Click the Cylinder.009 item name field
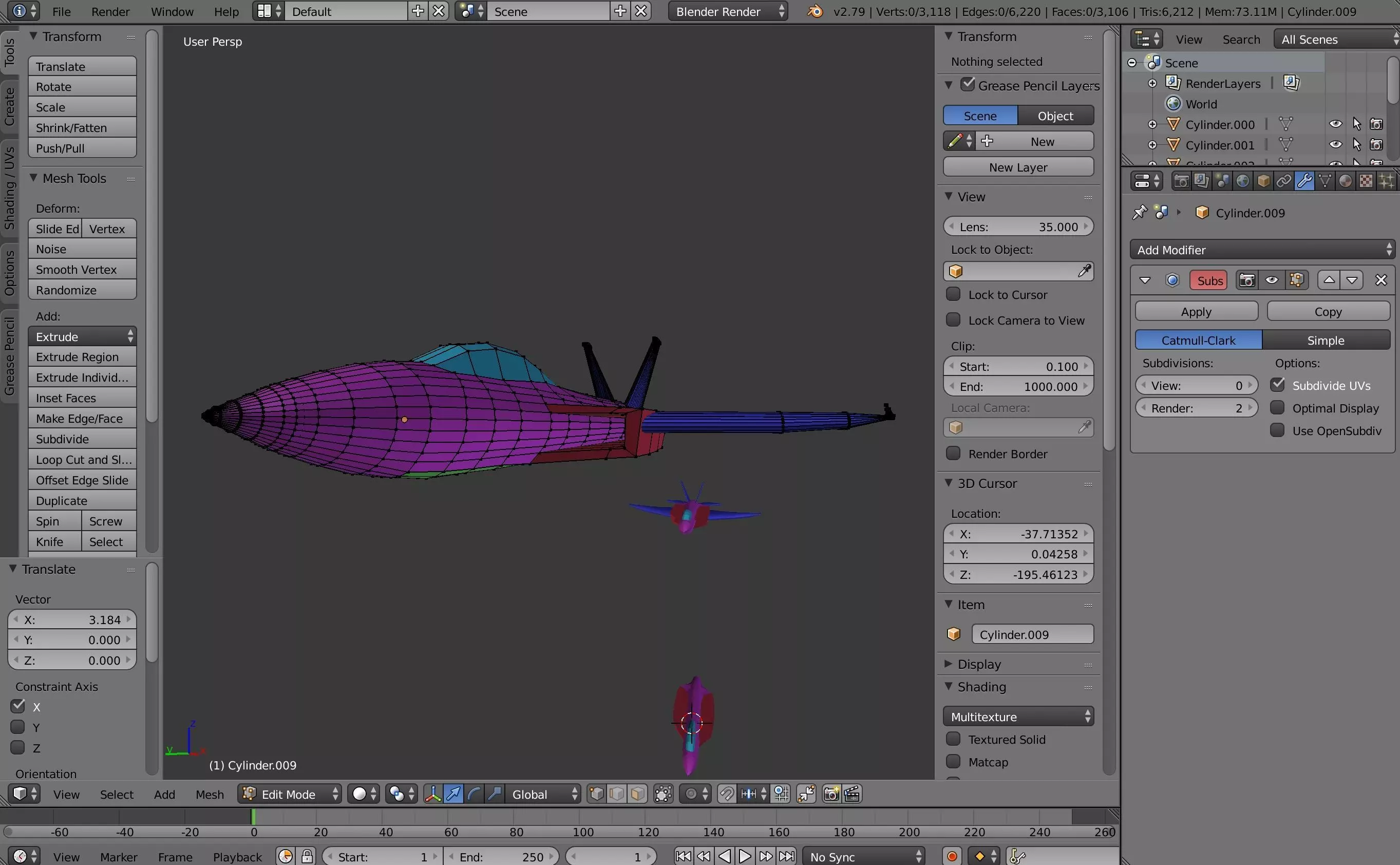This screenshot has height=865, width=1400. coord(1032,634)
